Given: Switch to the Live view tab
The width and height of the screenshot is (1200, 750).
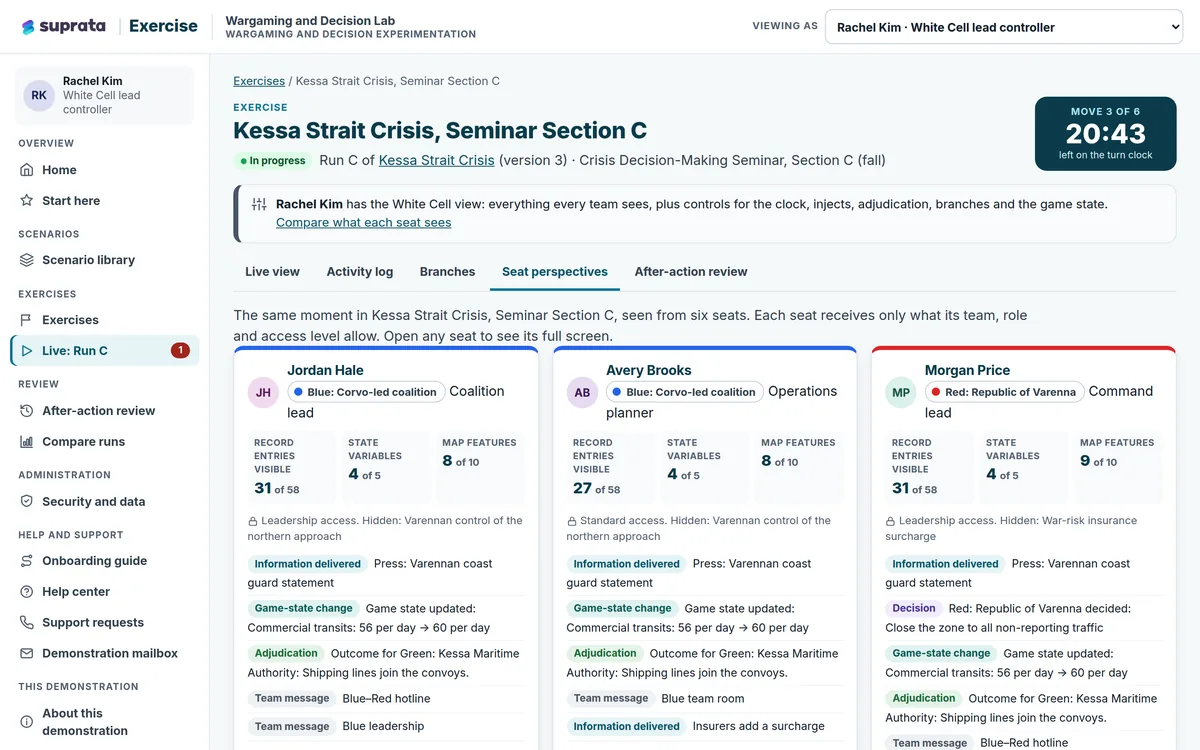Looking at the screenshot, I should [x=272, y=272].
